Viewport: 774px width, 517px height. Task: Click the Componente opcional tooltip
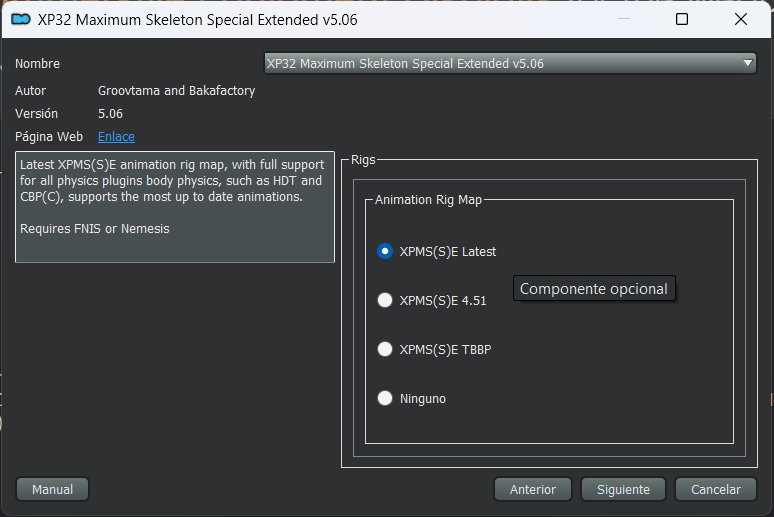pyautogui.click(x=594, y=289)
